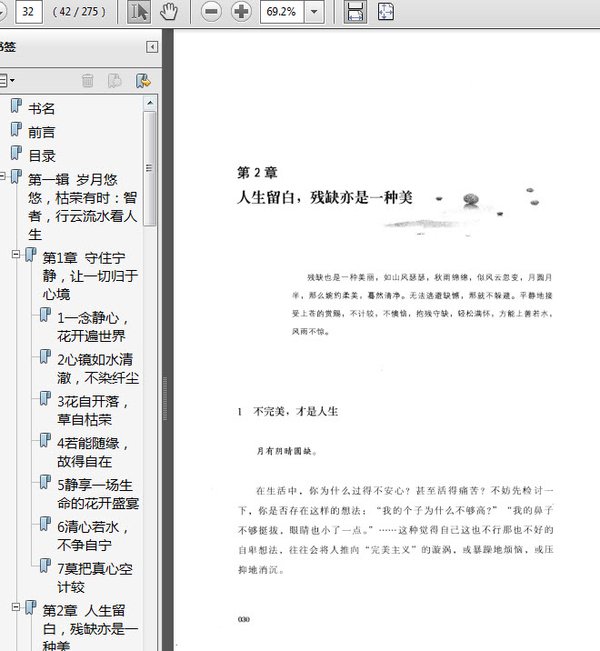This screenshot has height=651, width=600.
Task: Click the bookmarks panel scrollbar thumb
Action: coord(149,168)
